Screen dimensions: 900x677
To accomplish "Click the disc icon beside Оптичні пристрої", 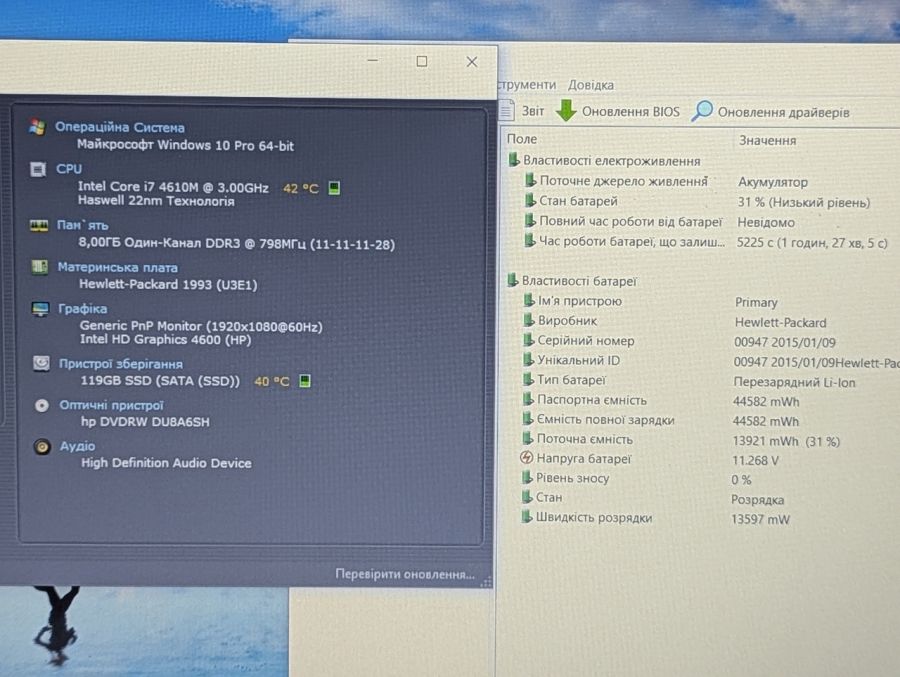I will coord(42,405).
